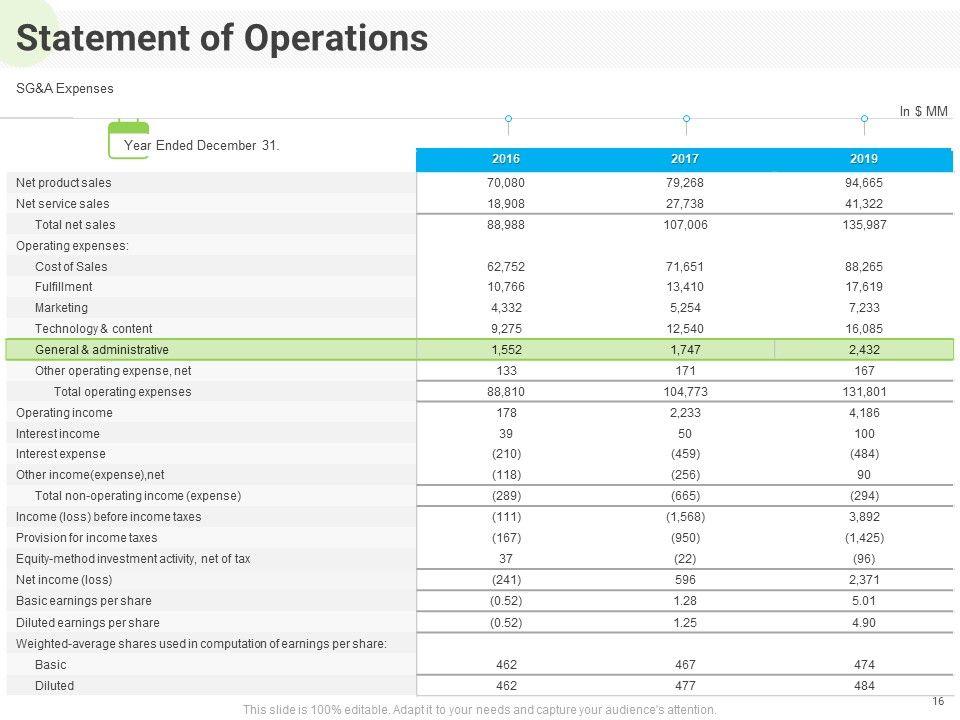Select the 2,432 General & administrative value
This screenshot has width=960, height=720.
(x=864, y=350)
